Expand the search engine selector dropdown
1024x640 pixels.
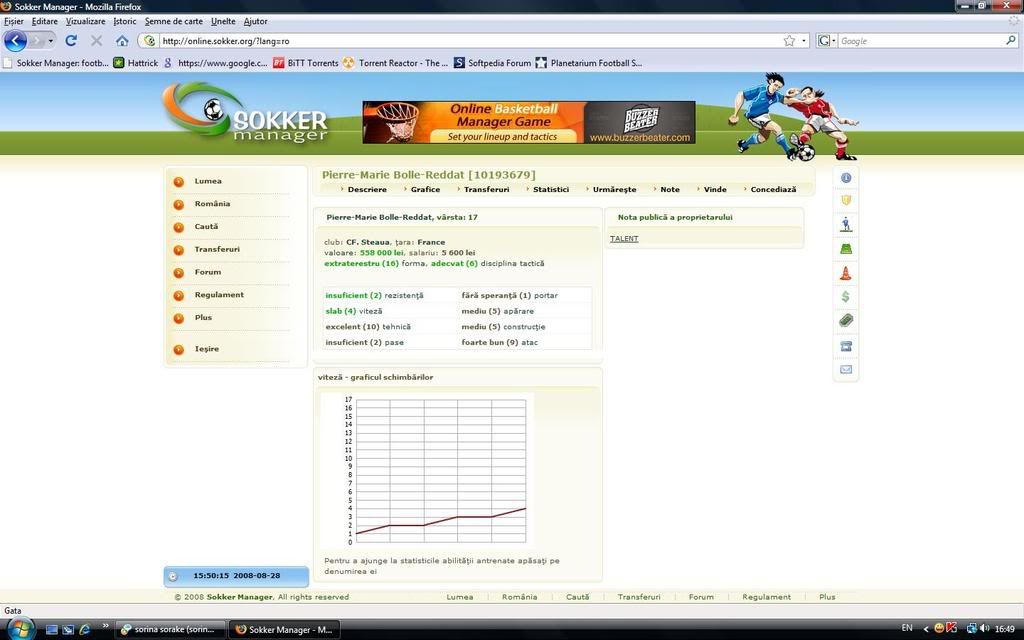coord(827,41)
